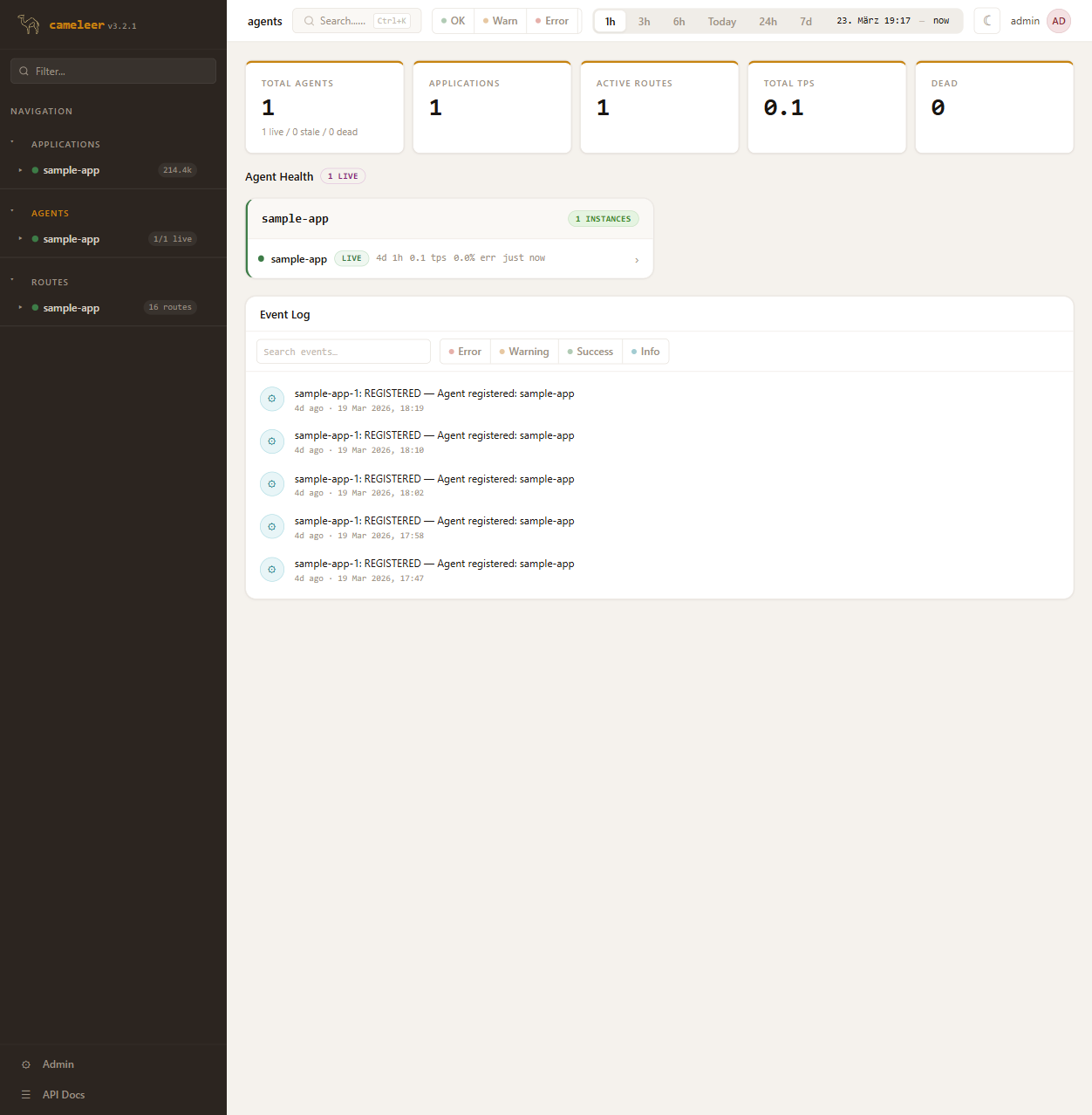Focus the sidebar Filter field
Screen dimensions: 1092x1115
(x=113, y=72)
